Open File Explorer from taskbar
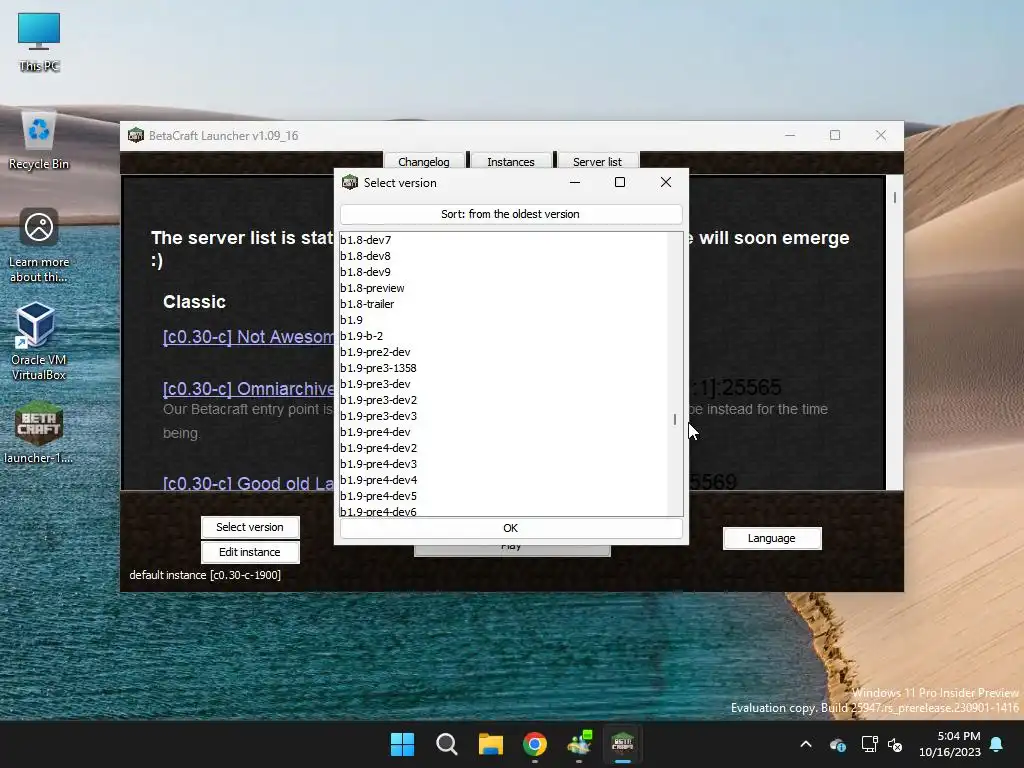Screen dimensions: 1024x768 pos(490,744)
